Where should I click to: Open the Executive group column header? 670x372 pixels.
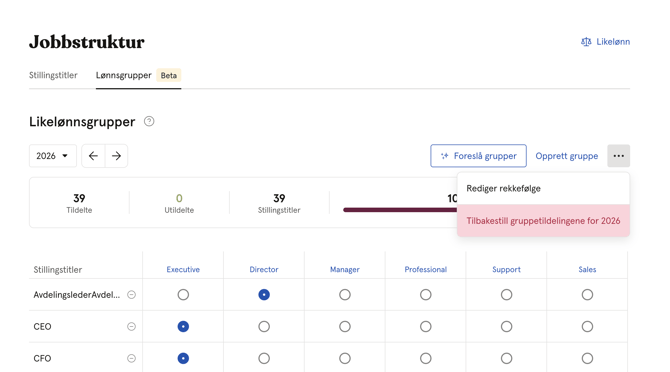pyautogui.click(x=183, y=269)
